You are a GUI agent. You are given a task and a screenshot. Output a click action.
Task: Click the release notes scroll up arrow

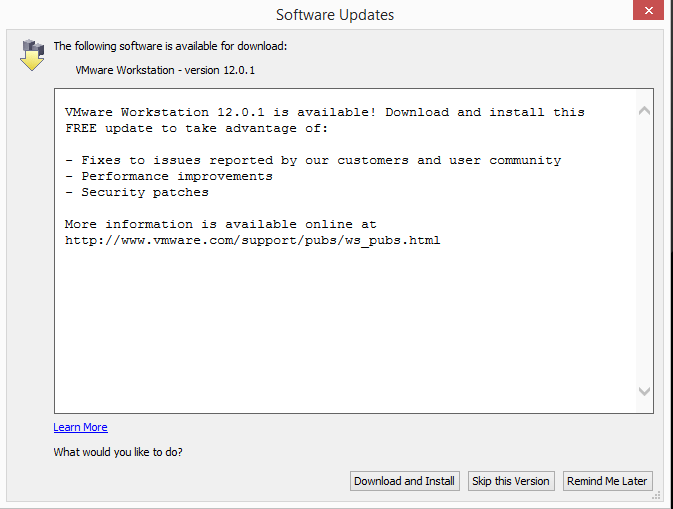pyautogui.click(x=643, y=111)
